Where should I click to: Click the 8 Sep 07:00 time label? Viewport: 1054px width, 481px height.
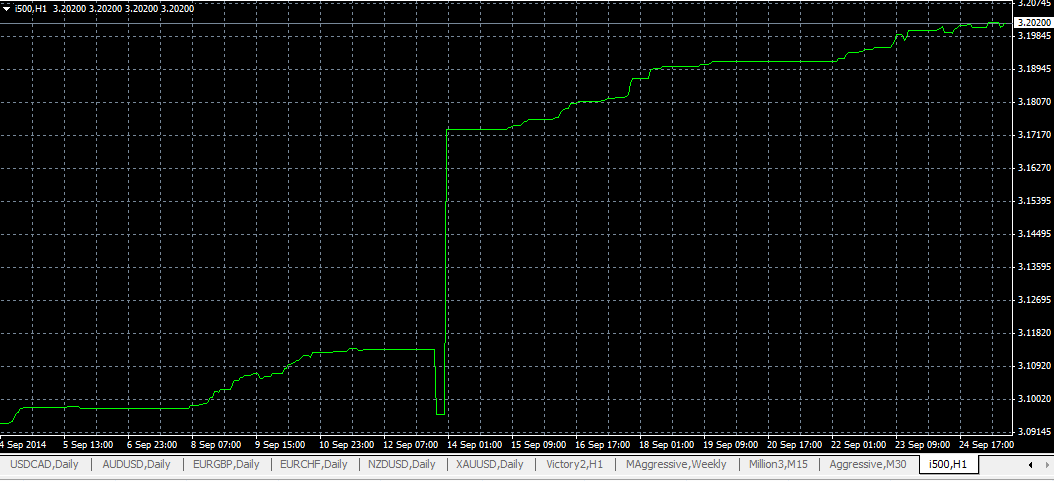click(216, 445)
